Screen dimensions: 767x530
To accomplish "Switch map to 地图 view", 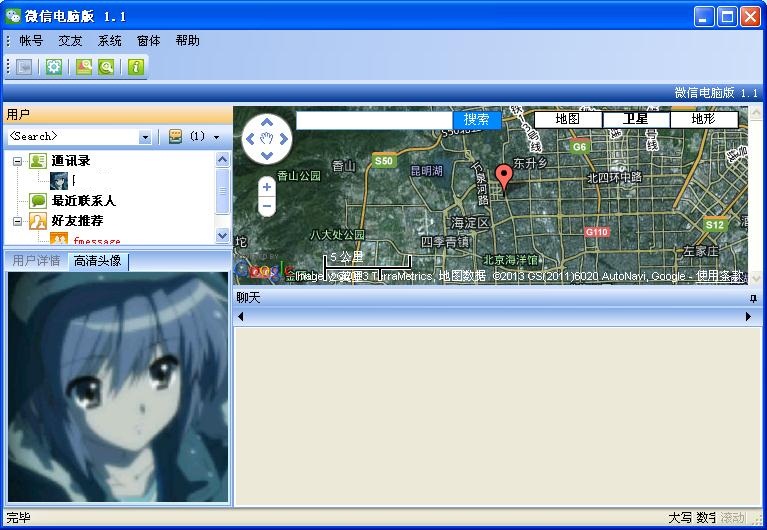I will click(x=567, y=119).
